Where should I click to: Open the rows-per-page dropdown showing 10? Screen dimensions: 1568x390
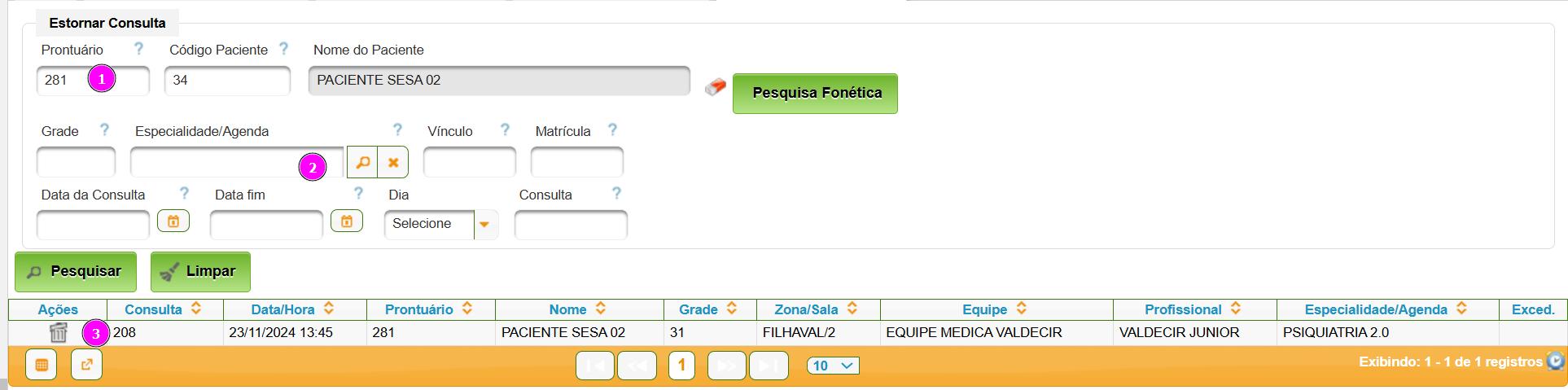click(x=833, y=366)
